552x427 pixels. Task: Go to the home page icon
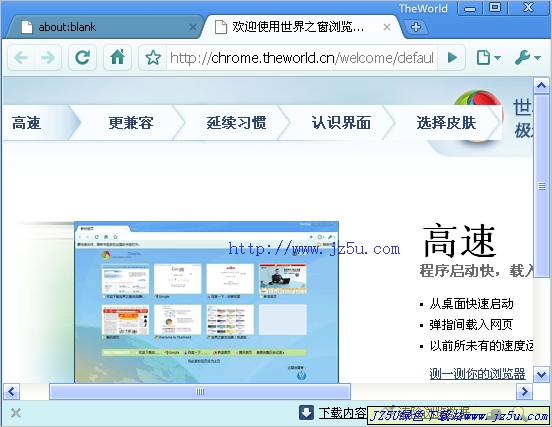point(118,57)
